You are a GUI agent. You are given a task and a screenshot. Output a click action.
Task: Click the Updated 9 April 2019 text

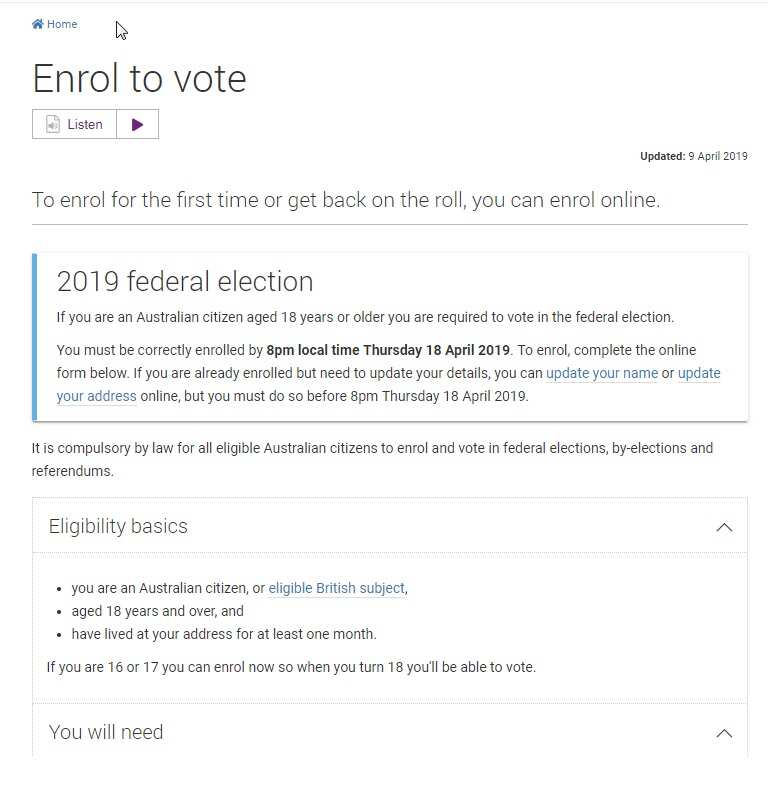point(694,156)
